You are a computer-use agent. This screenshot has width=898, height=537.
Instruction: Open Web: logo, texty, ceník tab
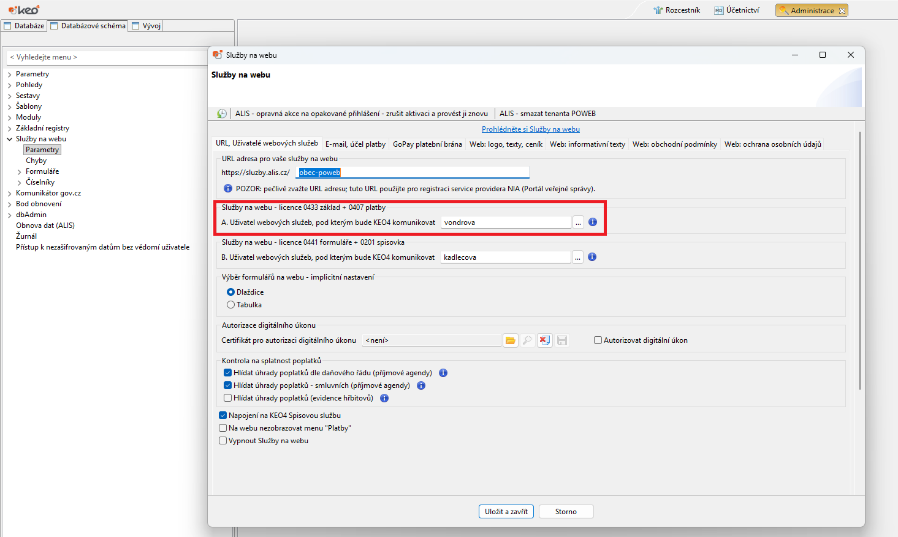[506, 144]
